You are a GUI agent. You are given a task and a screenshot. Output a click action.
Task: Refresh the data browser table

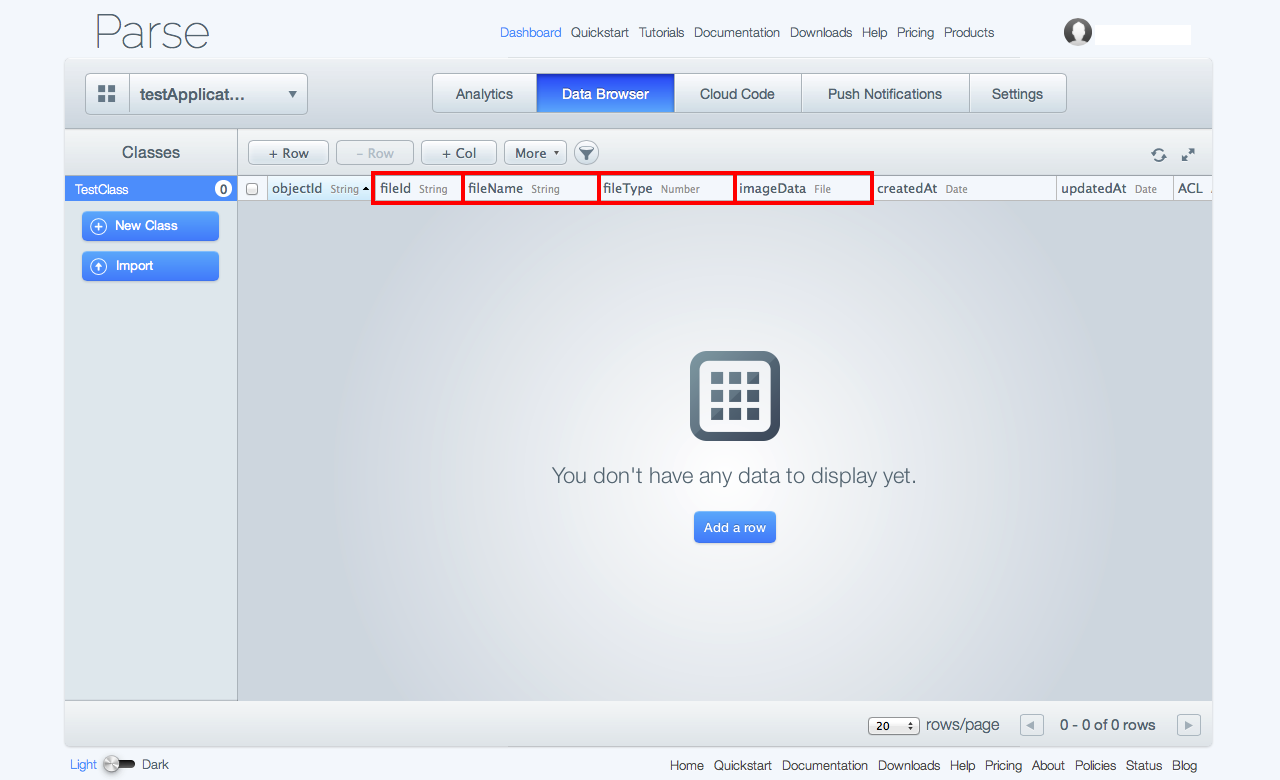click(x=1158, y=155)
